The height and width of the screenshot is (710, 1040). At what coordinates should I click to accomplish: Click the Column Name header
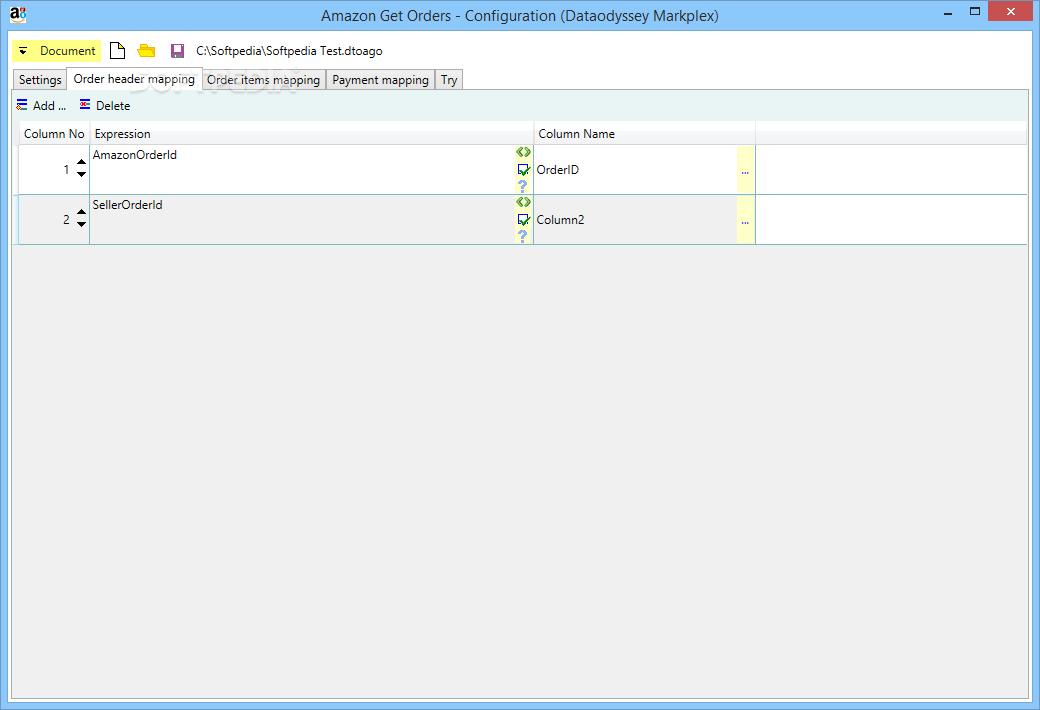click(645, 133)
